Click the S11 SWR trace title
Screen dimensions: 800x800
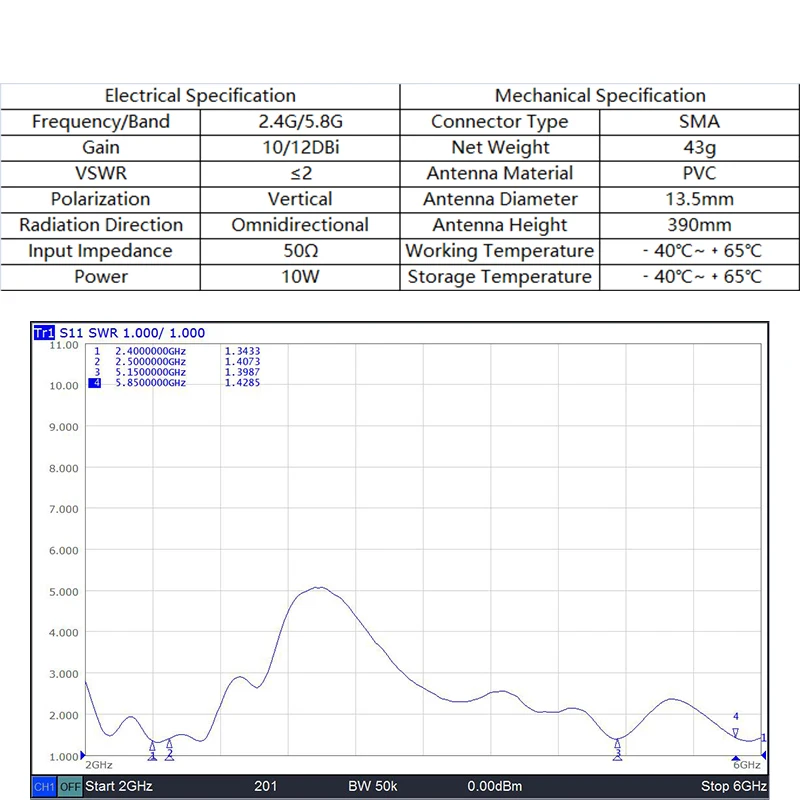pos(132,333)
